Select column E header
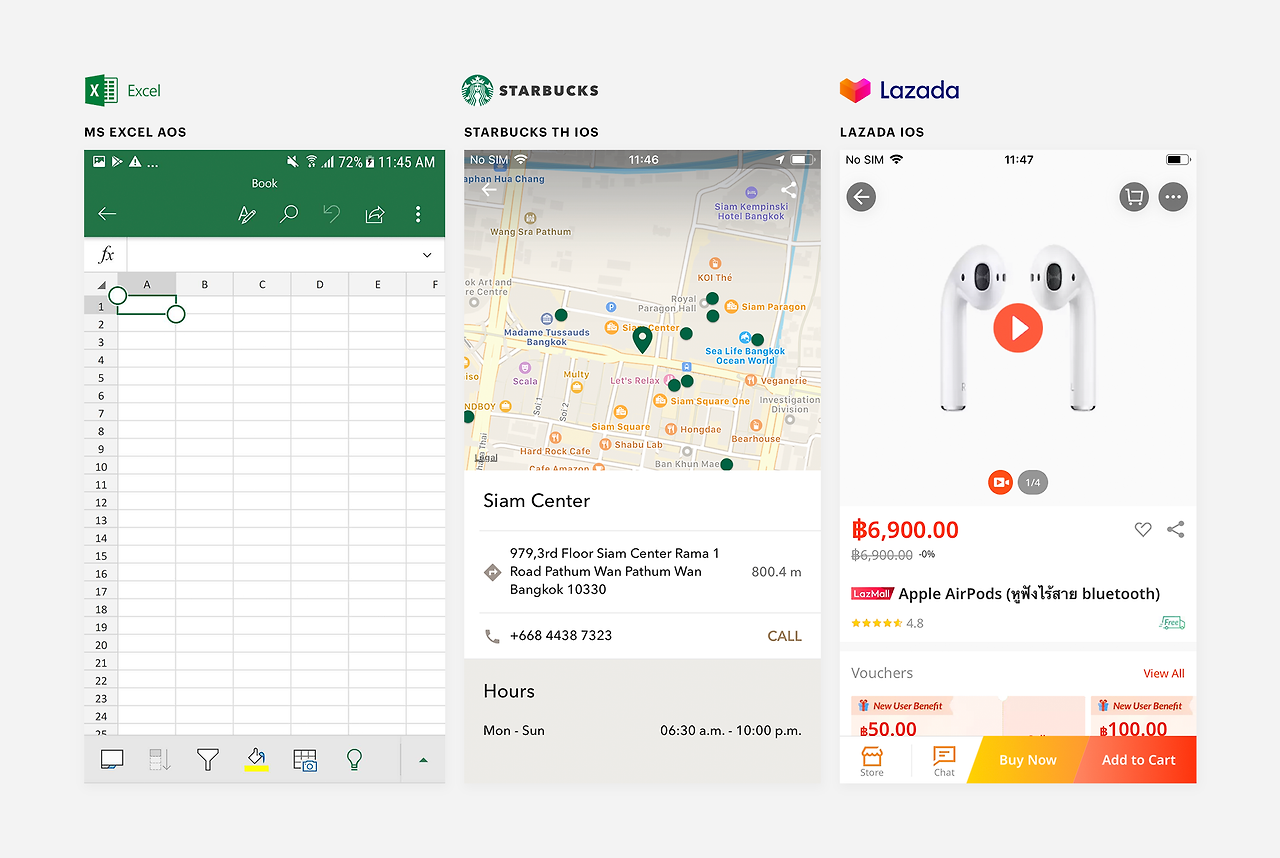Screen dimensions: 1280x858 (x=377, y=285)
